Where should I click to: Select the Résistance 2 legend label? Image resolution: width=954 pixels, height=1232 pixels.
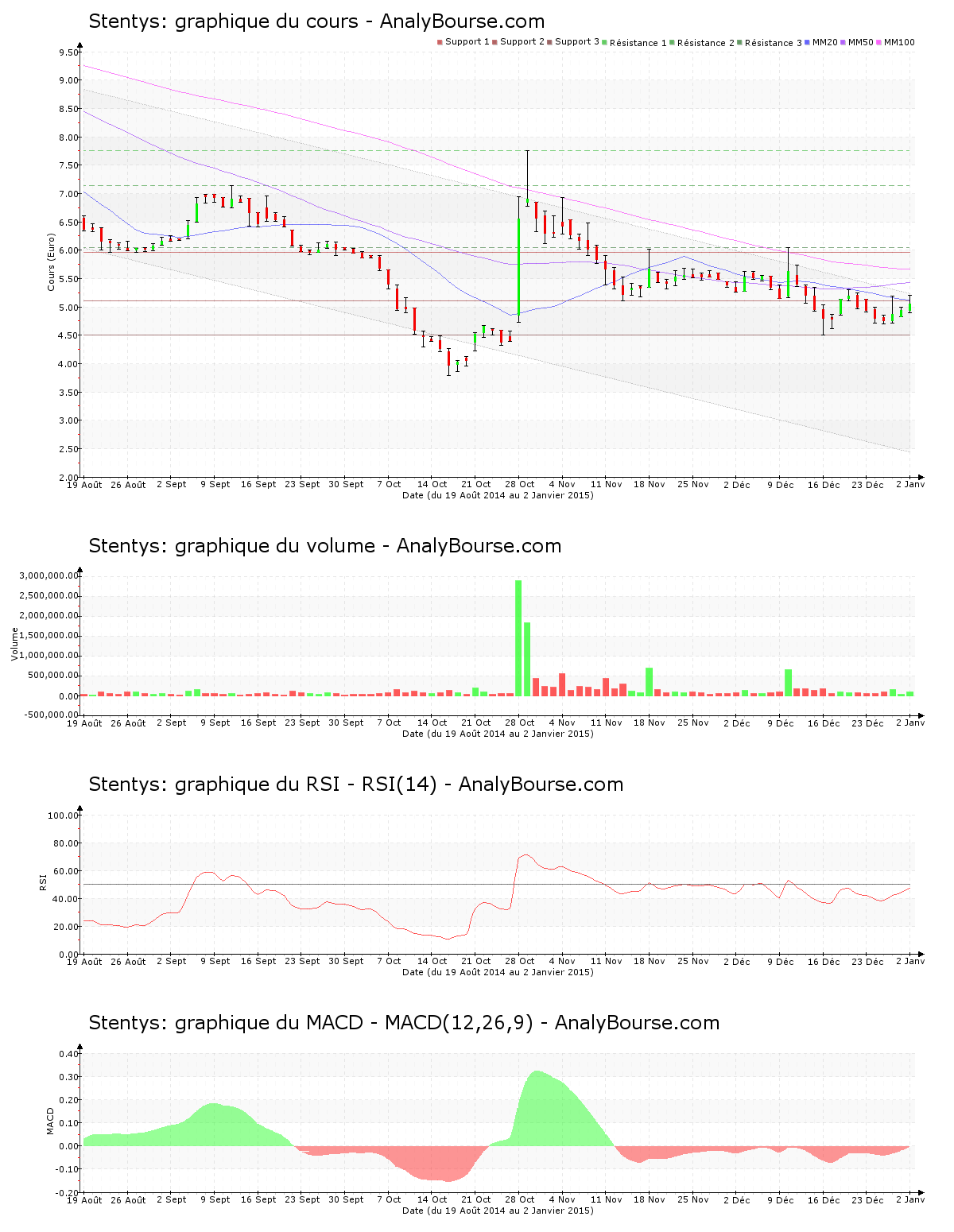[706, 43]
